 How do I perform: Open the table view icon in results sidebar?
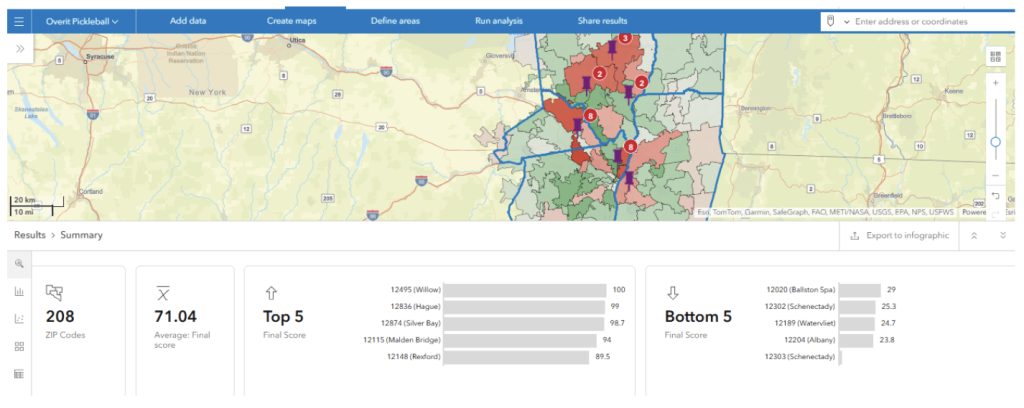(x=19, y=374)
